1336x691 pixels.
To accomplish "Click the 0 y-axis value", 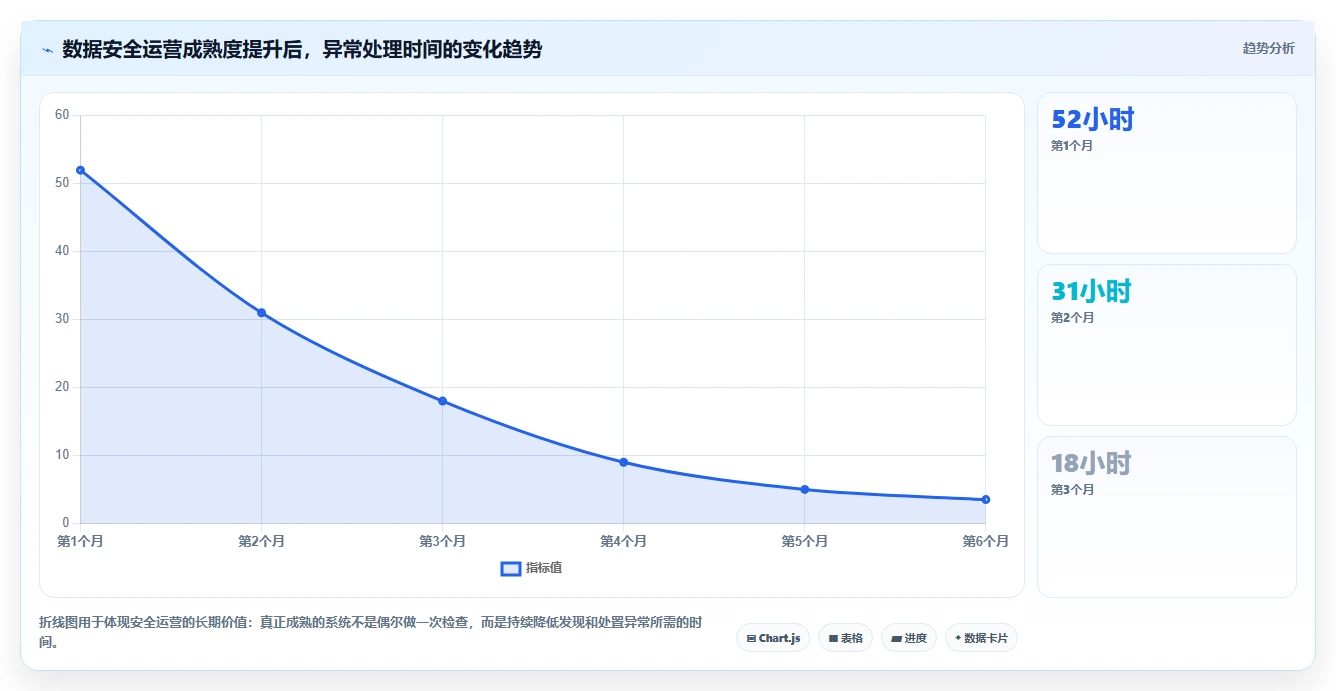I will pyautogui.click(x=66, y=523).
